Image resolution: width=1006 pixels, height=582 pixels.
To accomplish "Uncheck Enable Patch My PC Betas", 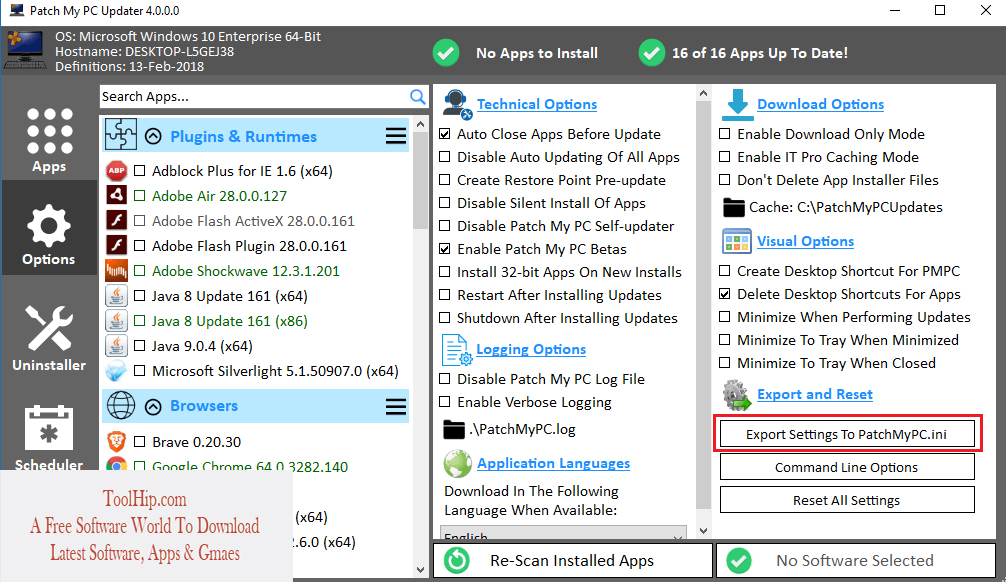I will tap(444, 249).
